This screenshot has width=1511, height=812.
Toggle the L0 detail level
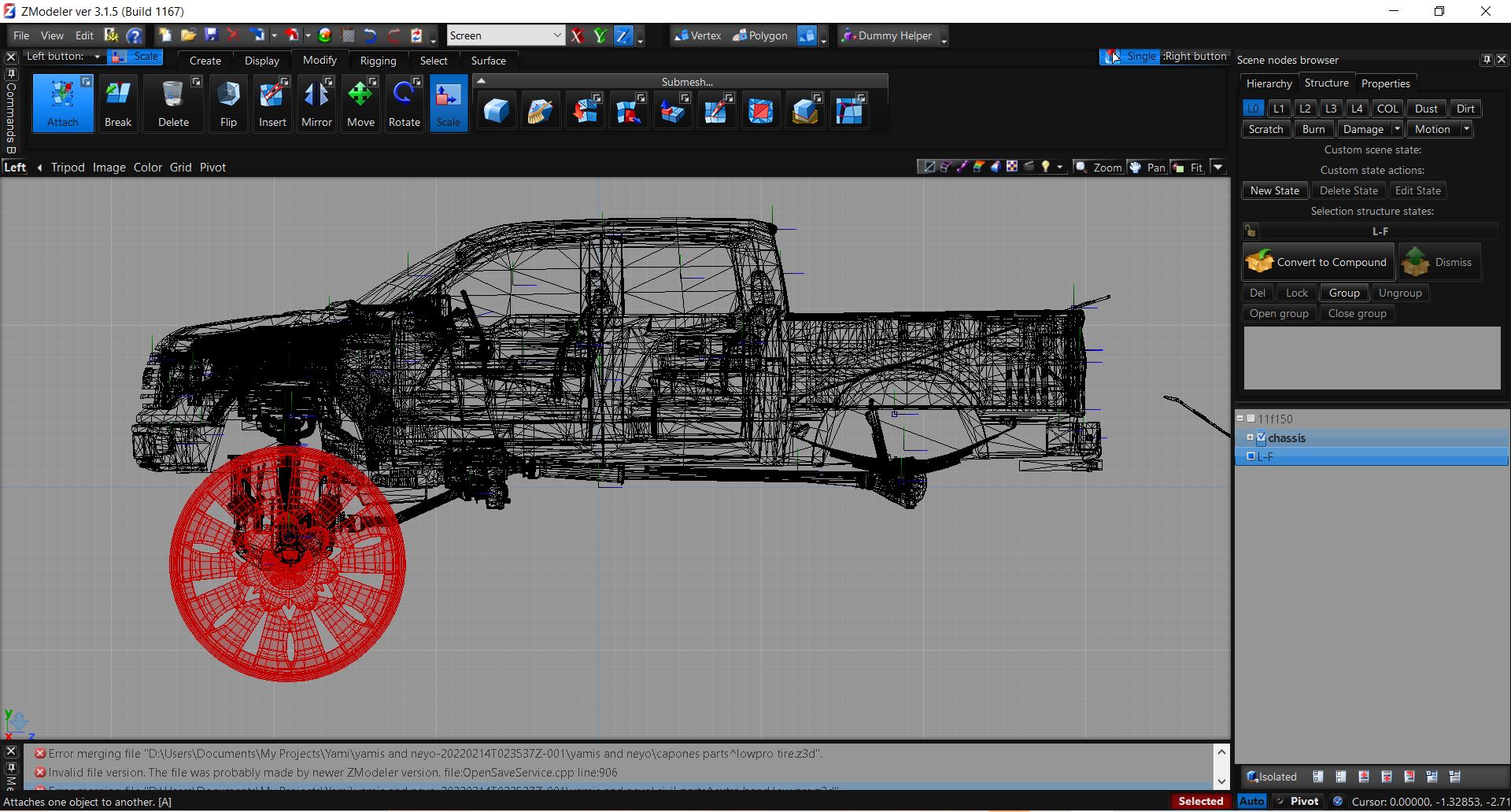point(1252,108)
